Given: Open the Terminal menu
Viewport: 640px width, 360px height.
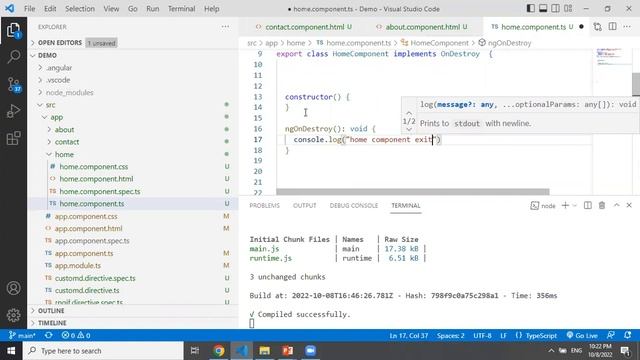Looking at the screenshot, I should (x=181, y=9).
